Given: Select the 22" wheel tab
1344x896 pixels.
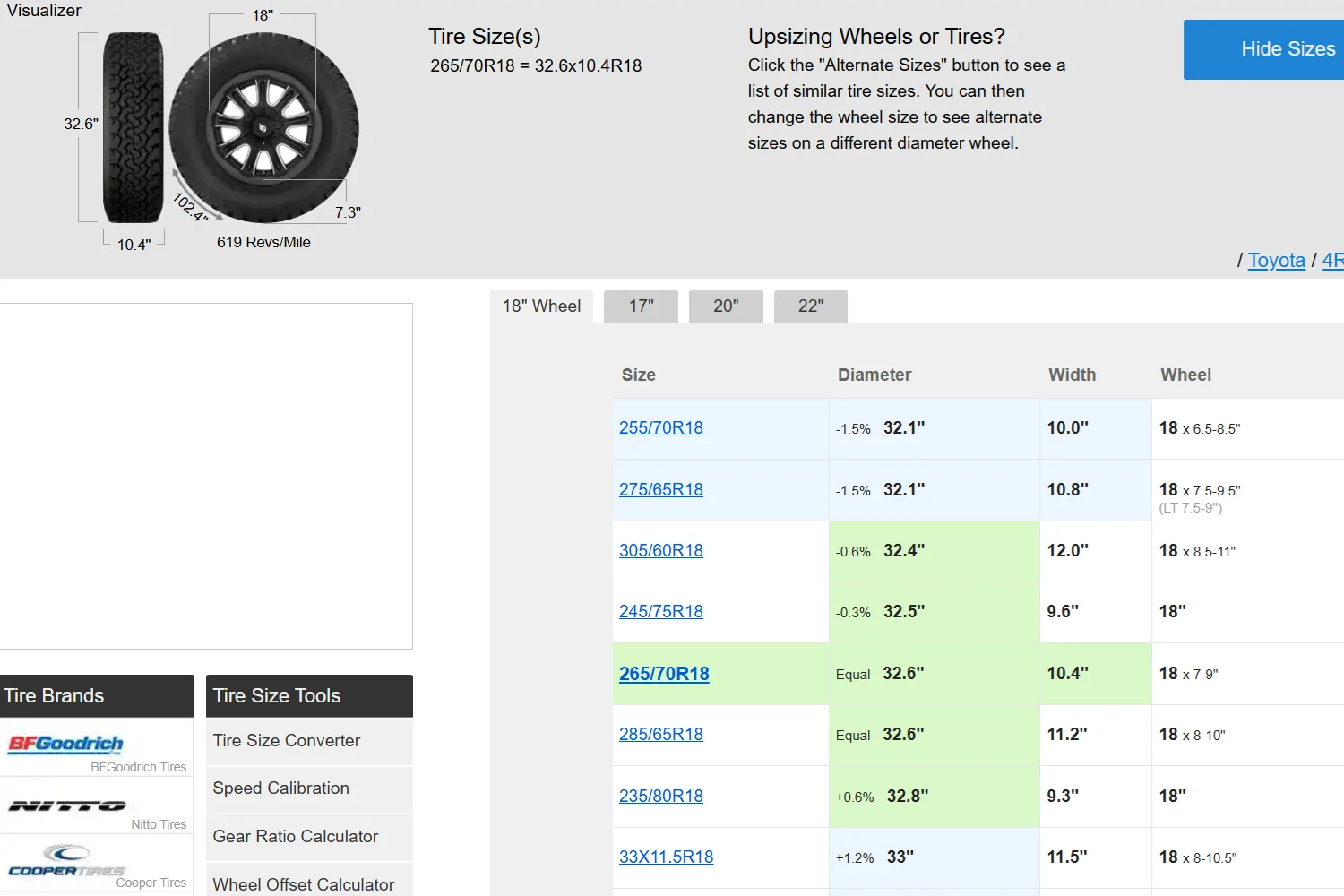Looking at the screenshot, I should point(810,306).
